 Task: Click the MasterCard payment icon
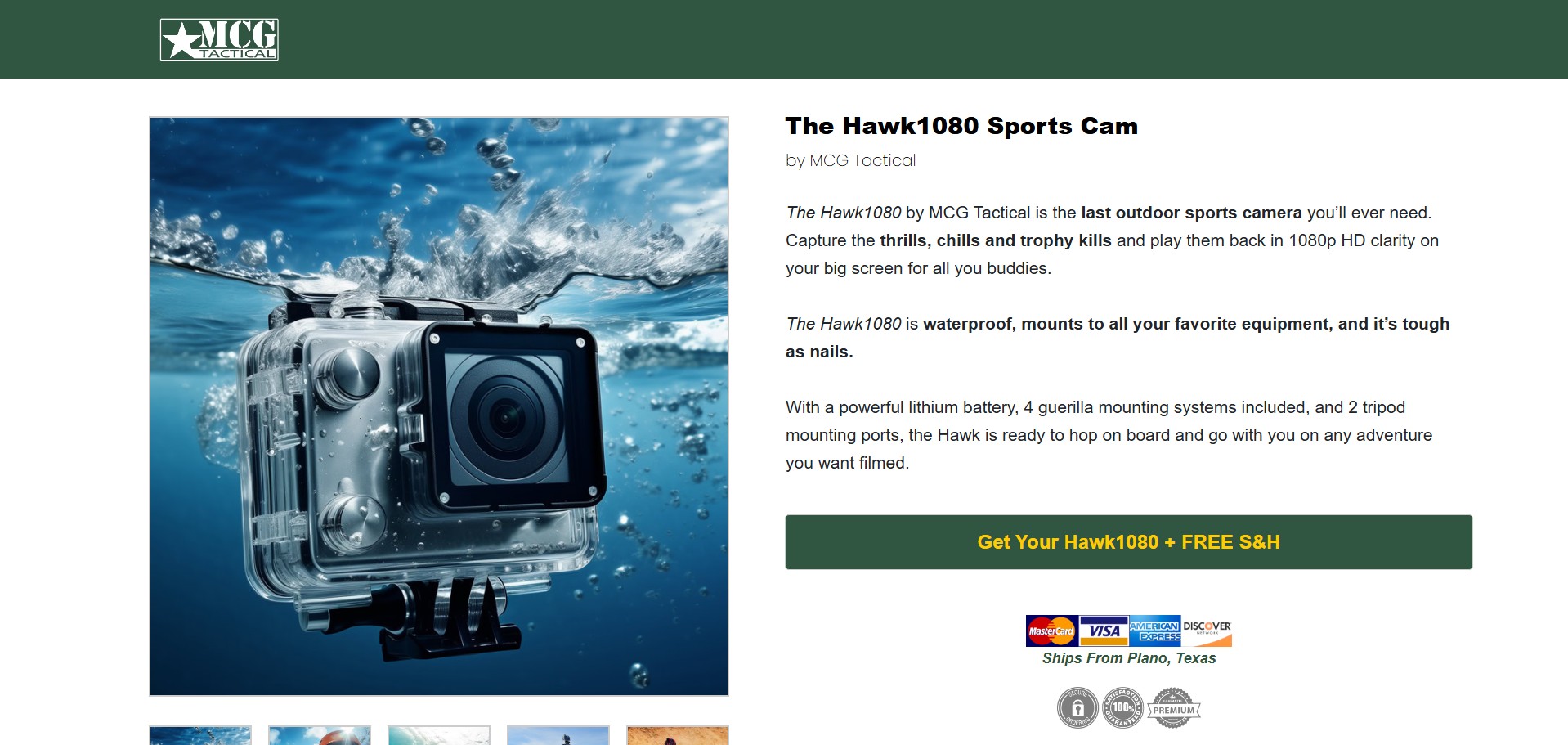[x=1051, y=631]
